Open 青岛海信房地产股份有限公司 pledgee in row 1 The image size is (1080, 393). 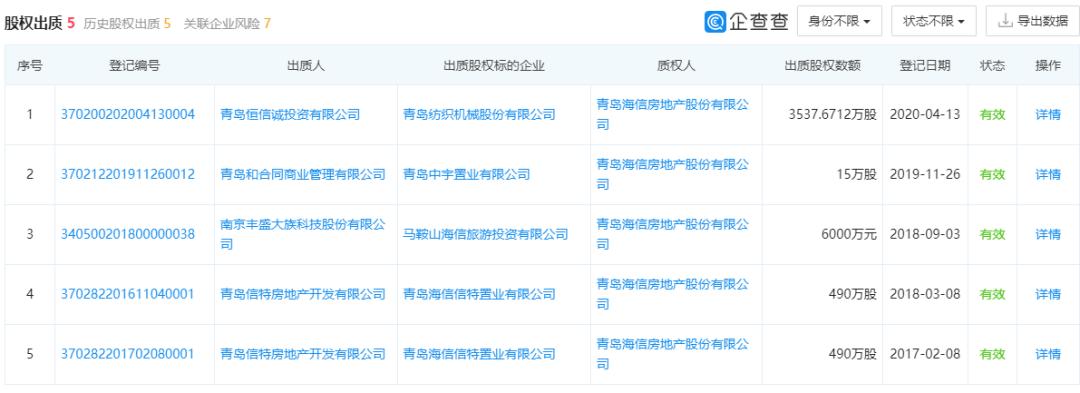click(672, 115)
